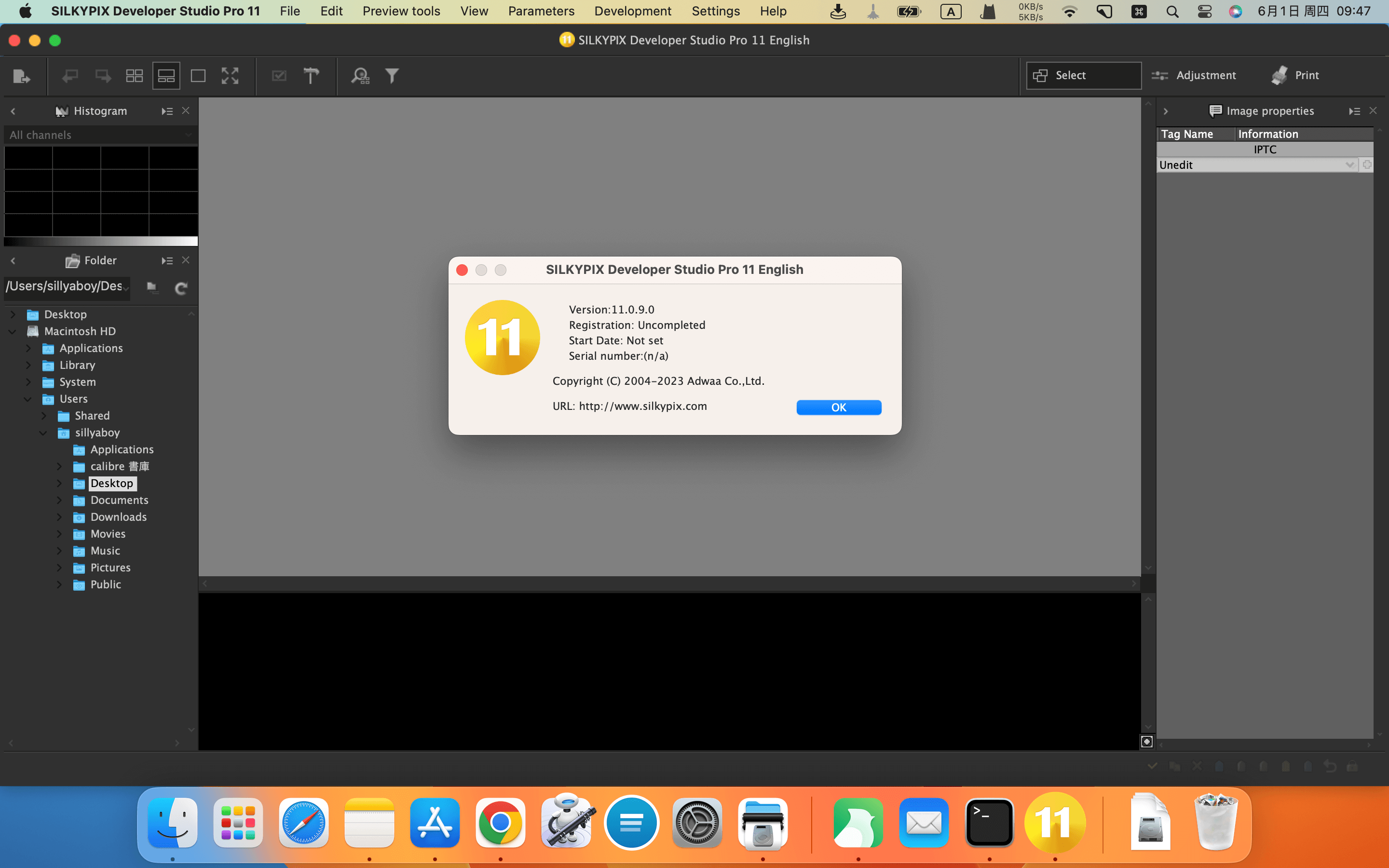
Task: Open the thumbnail filter funnel icon
Action: tap(392, 76)
